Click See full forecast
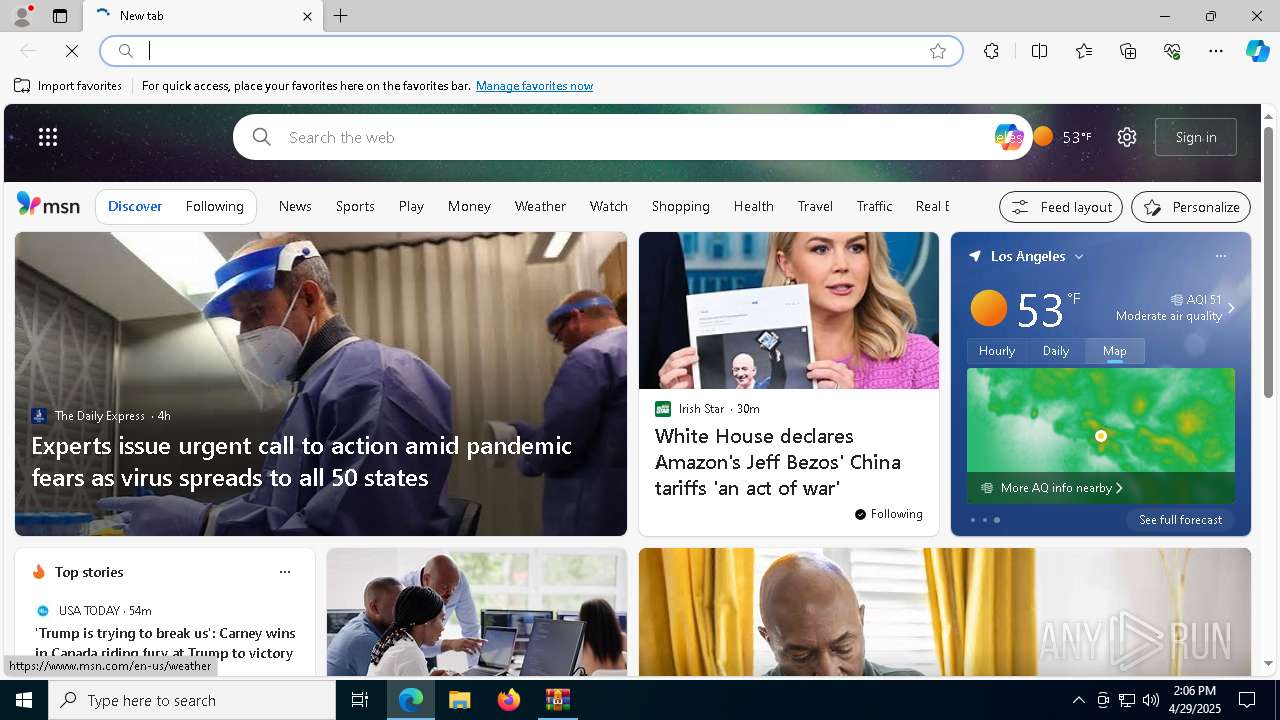 click(x=1180, y=520)
